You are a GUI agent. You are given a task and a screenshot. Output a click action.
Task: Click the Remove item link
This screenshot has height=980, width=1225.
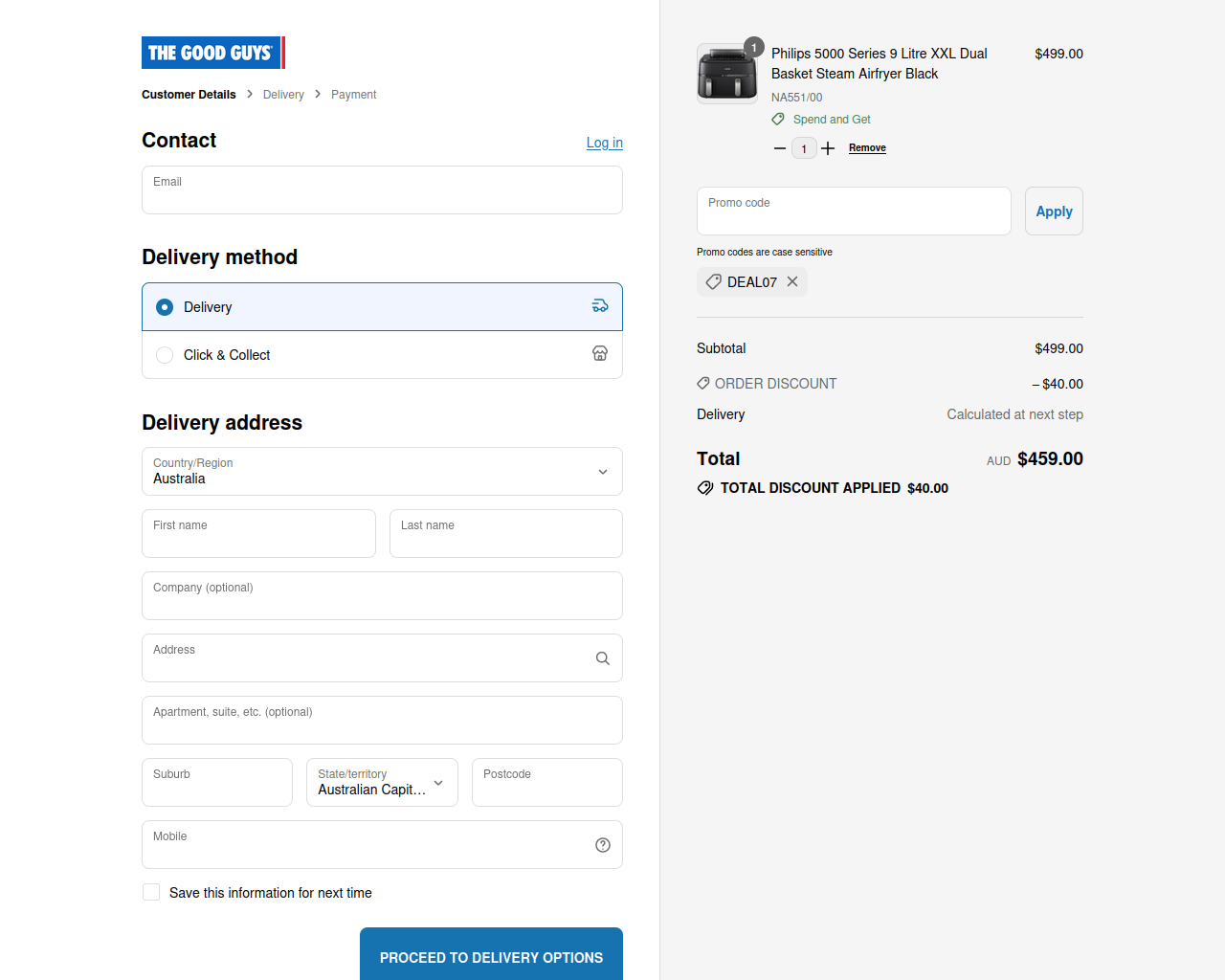(x=867, y=148)
